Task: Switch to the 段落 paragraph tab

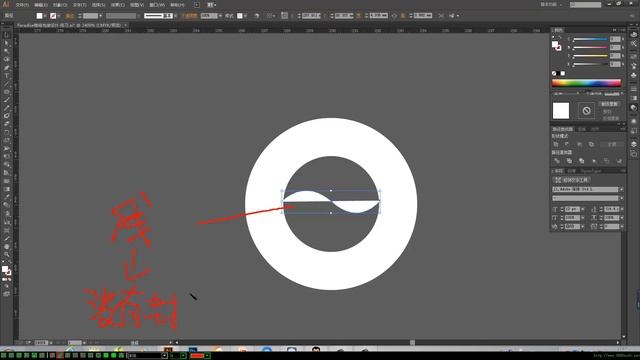Action: pos(571,171)
